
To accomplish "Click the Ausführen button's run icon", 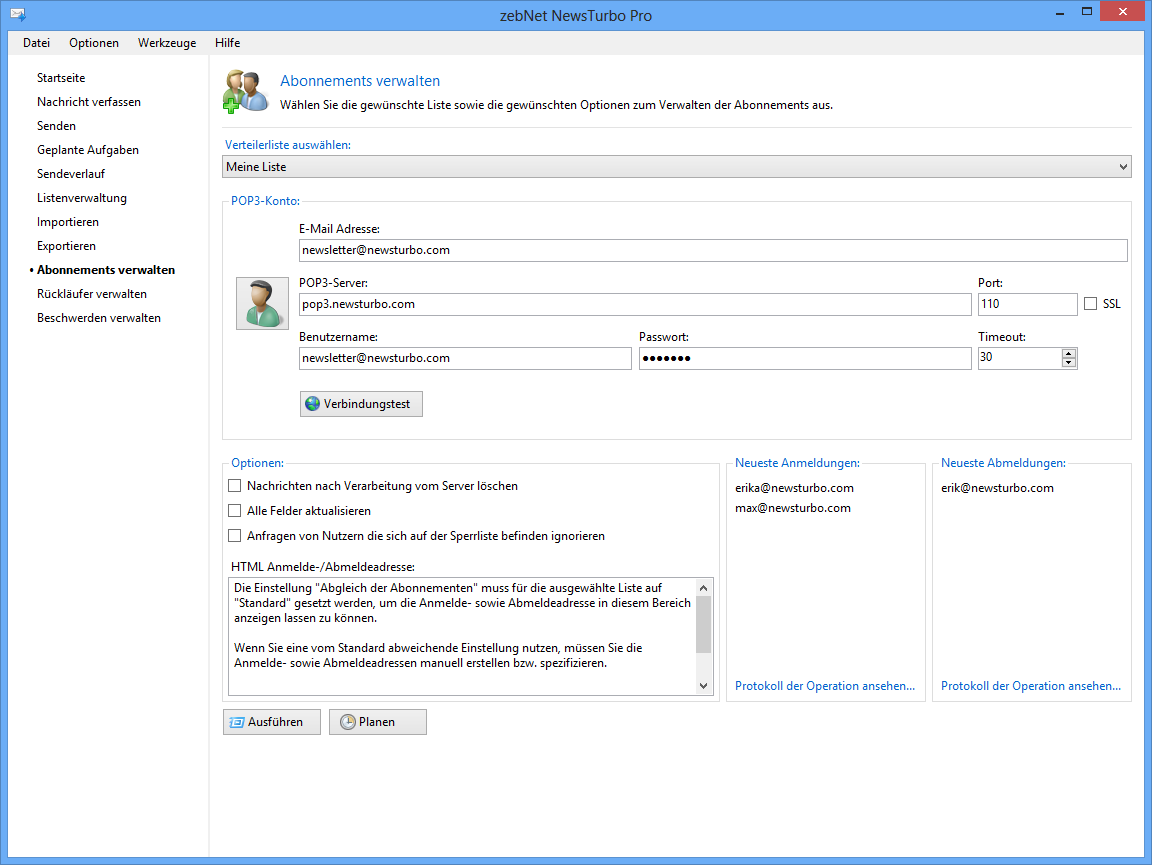I will pos(237,722).
